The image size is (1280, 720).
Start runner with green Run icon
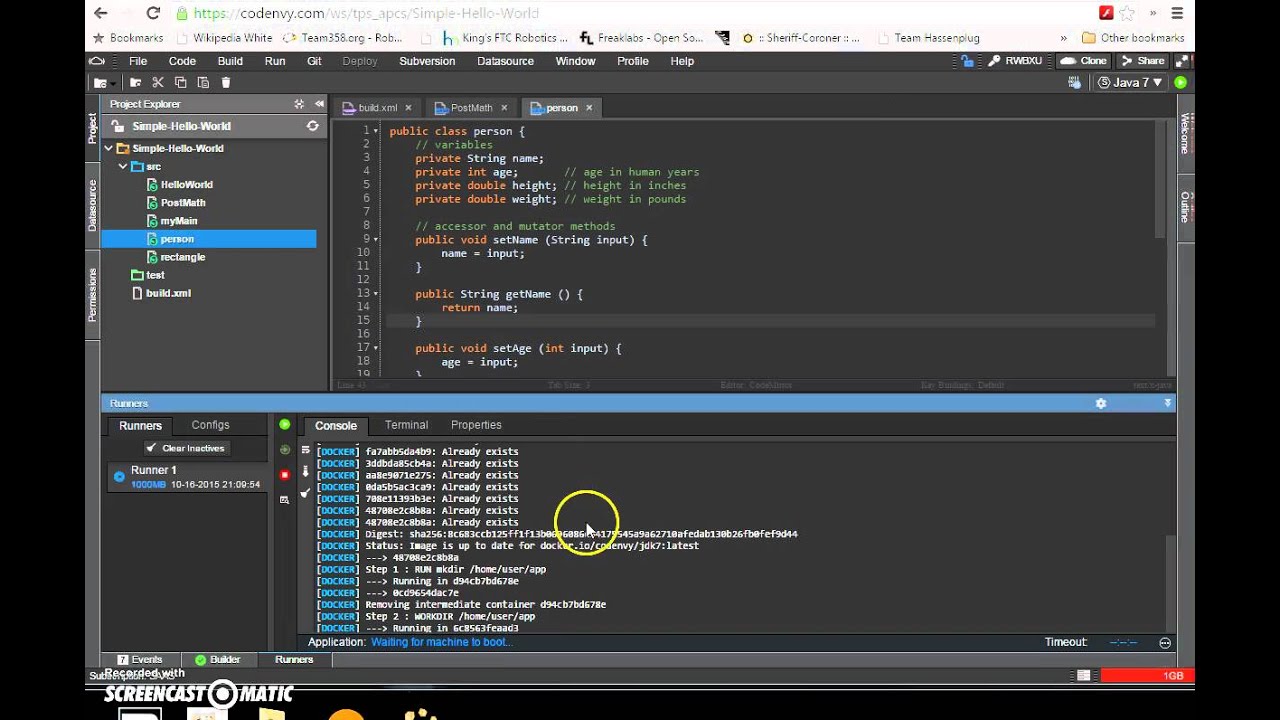pyautogui.click(x=285, y=425)
